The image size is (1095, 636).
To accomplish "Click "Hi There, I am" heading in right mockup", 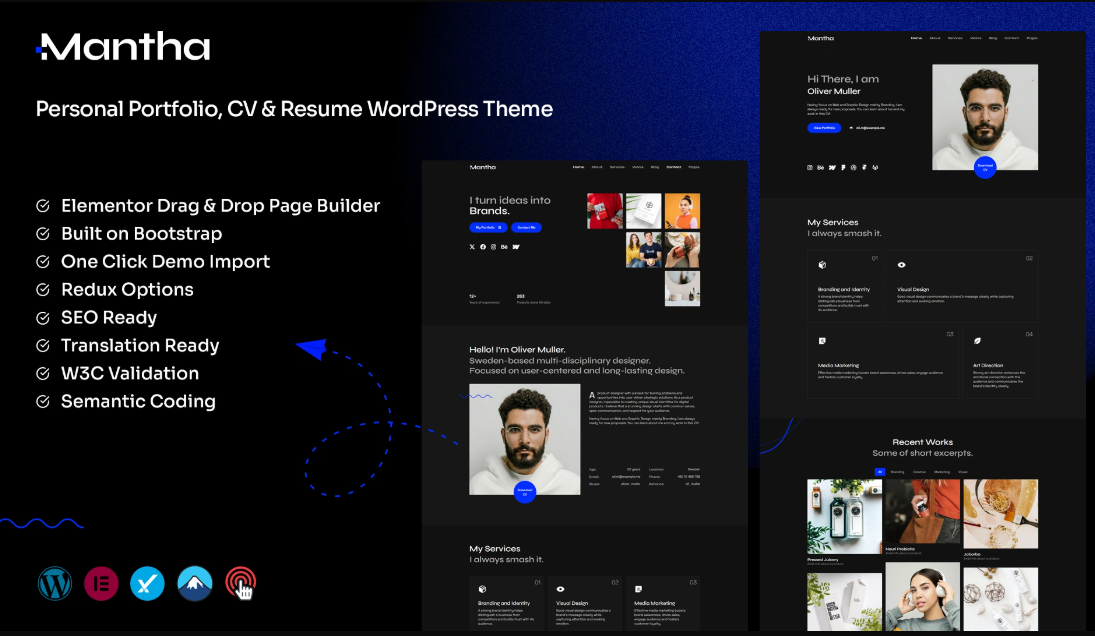I will (843, 79).
